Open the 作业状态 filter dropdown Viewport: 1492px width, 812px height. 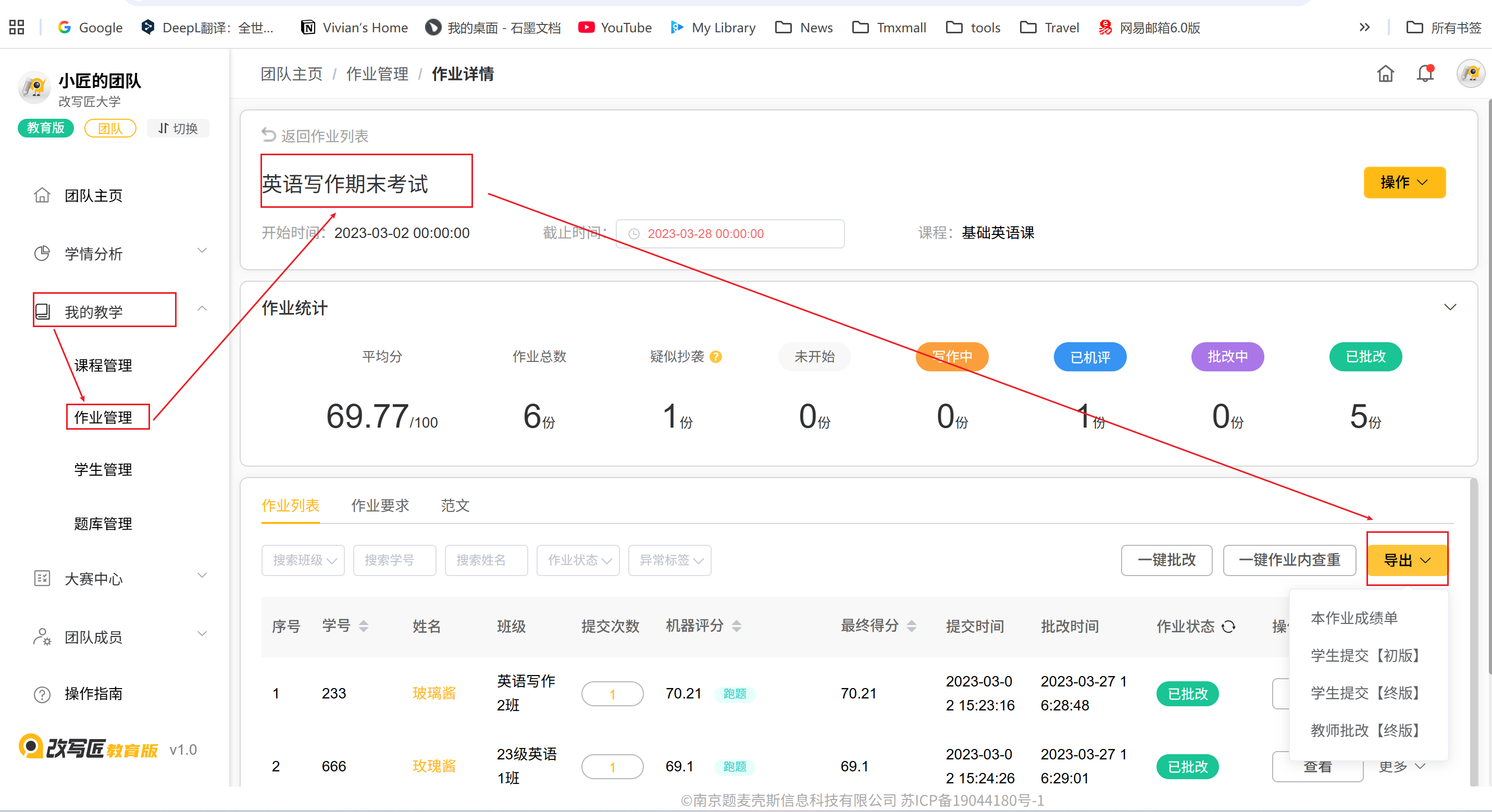pos(578,560)
